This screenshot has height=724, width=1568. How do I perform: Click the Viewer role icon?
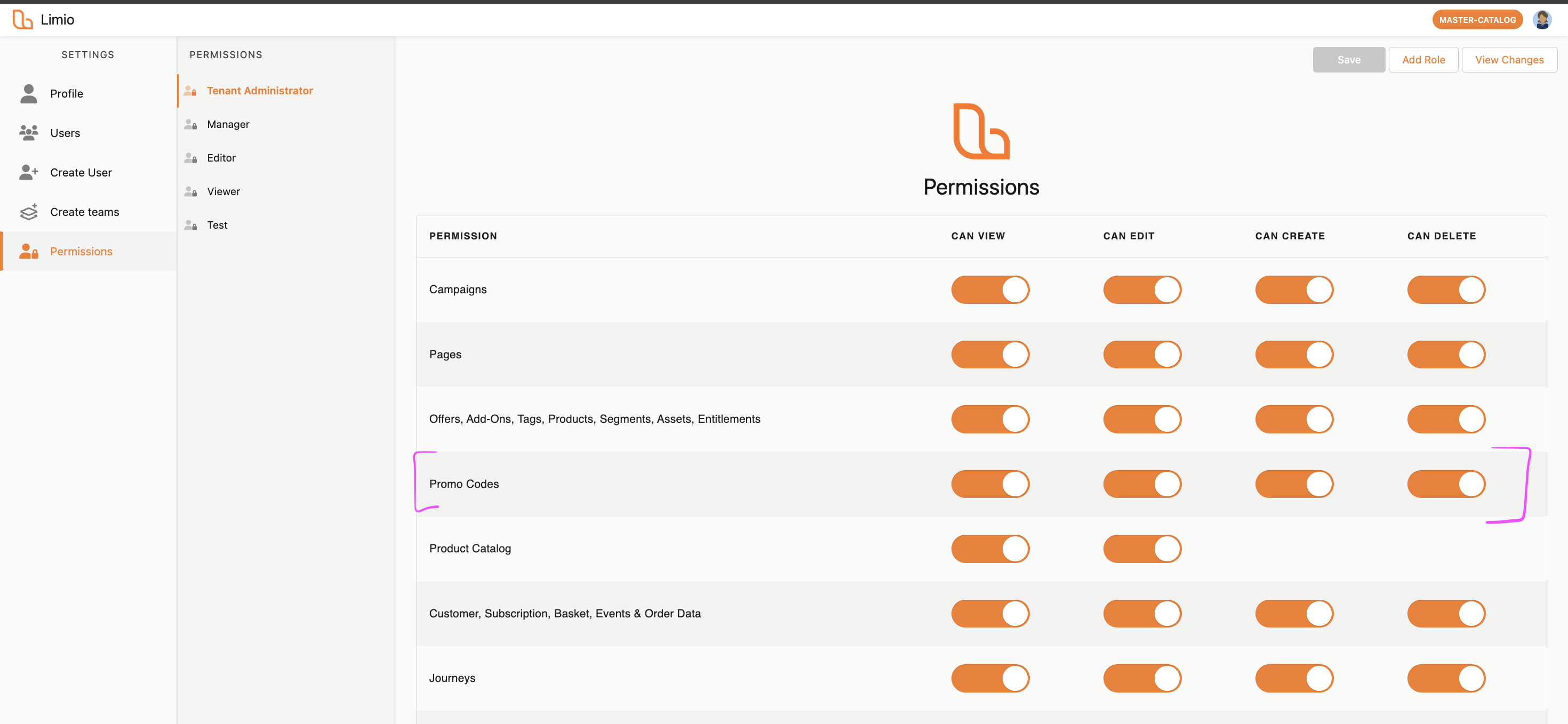pos(190,191)
